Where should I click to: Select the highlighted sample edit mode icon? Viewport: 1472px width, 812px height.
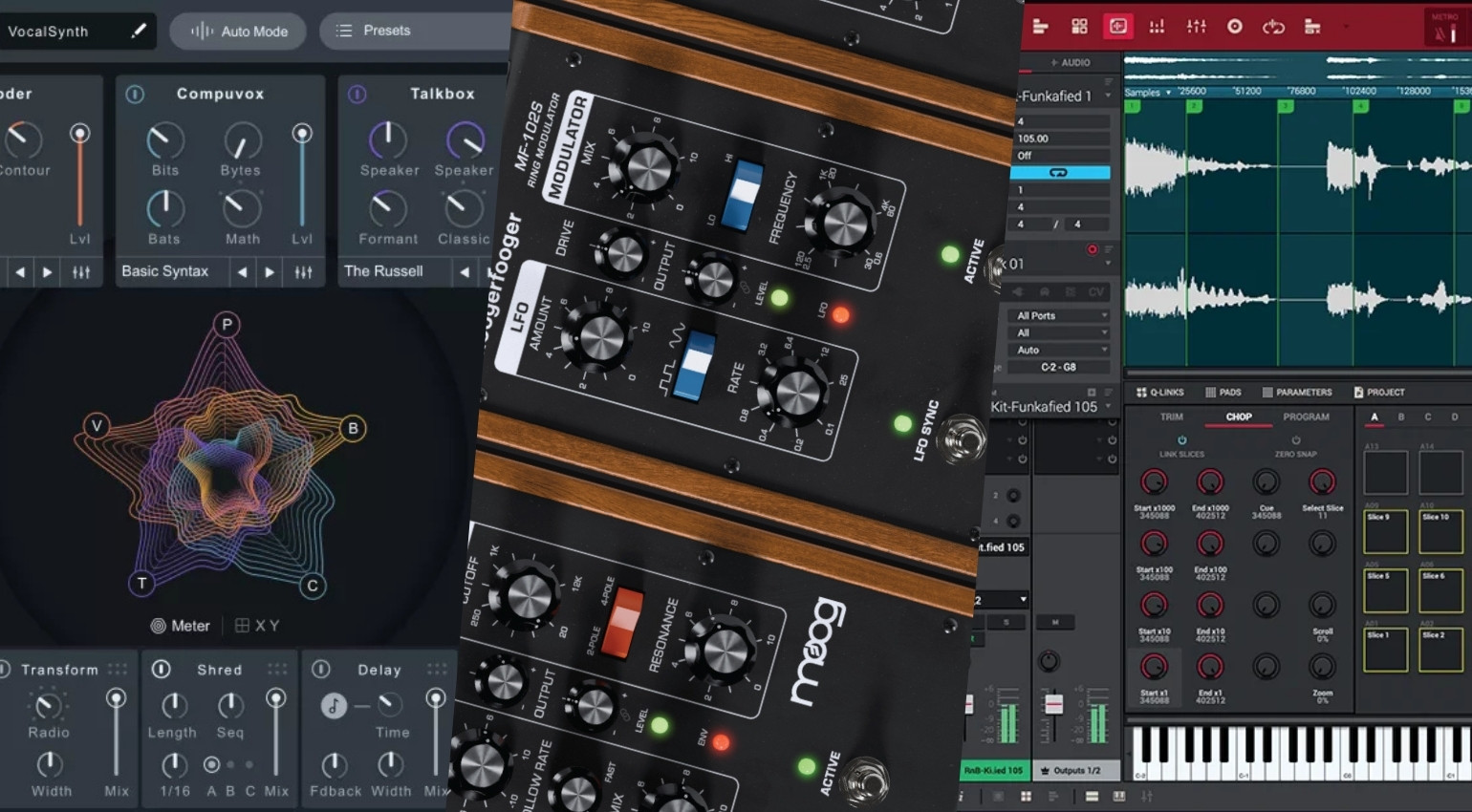pyautogui.click(x=1118, y=27)
